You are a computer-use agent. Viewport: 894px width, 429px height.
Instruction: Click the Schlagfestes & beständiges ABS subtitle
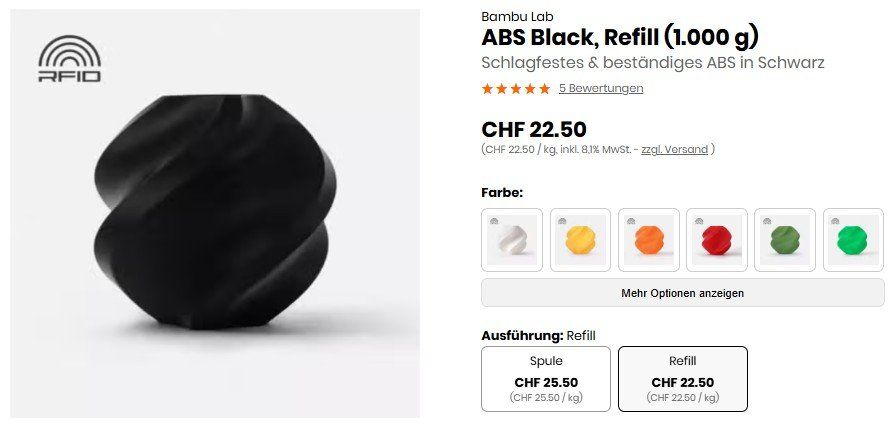pos(652,62)
